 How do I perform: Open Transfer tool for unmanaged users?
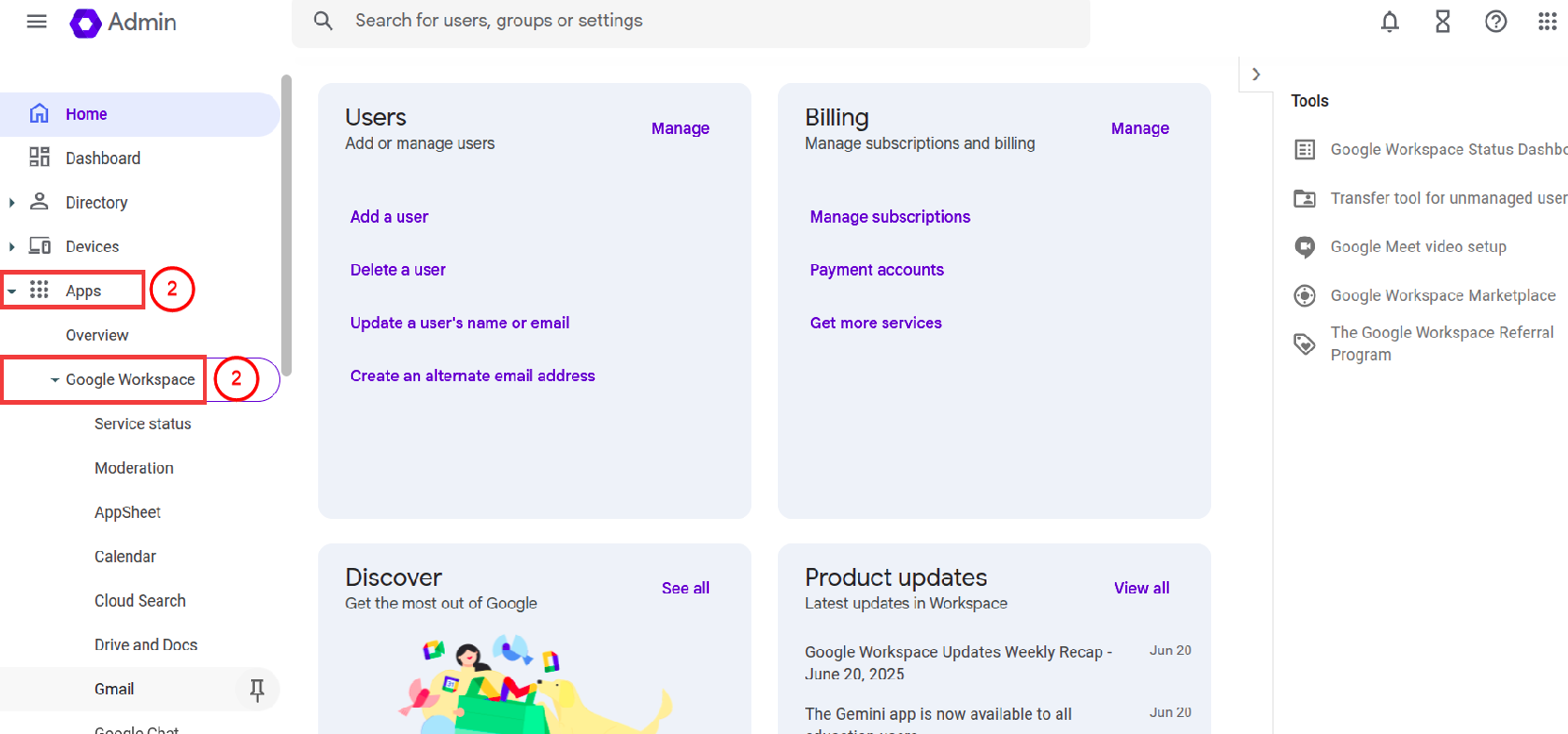point(1449,198)
